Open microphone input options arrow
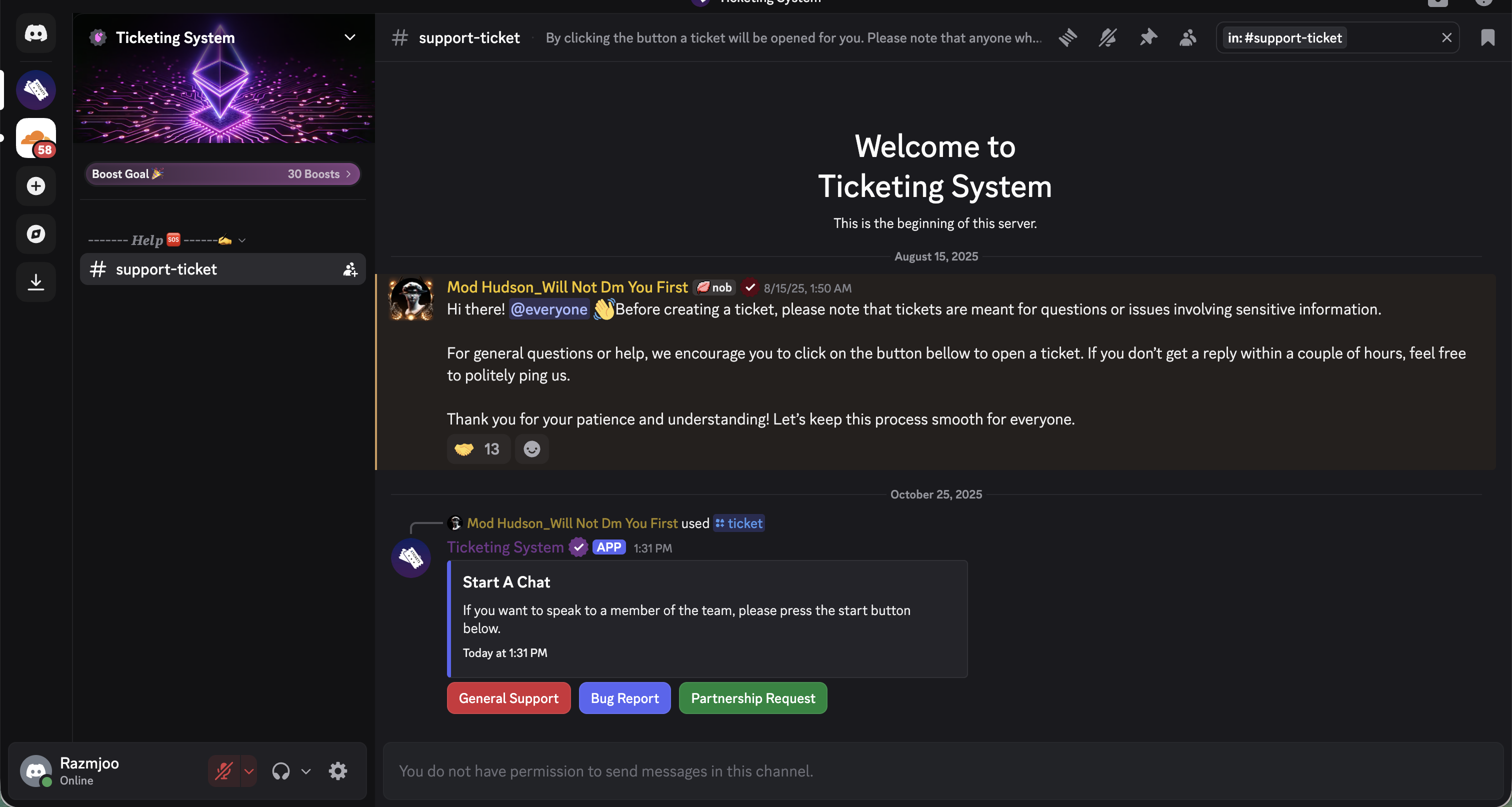 click(249, 770)
